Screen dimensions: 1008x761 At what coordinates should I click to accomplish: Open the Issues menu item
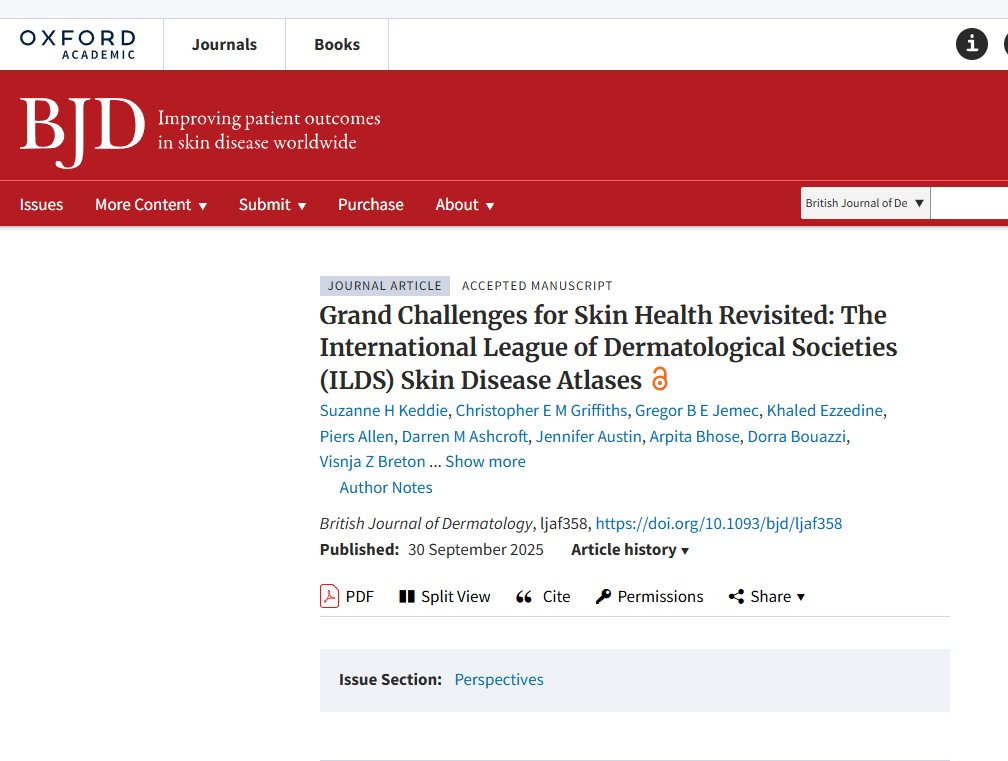tap(41, 205)
